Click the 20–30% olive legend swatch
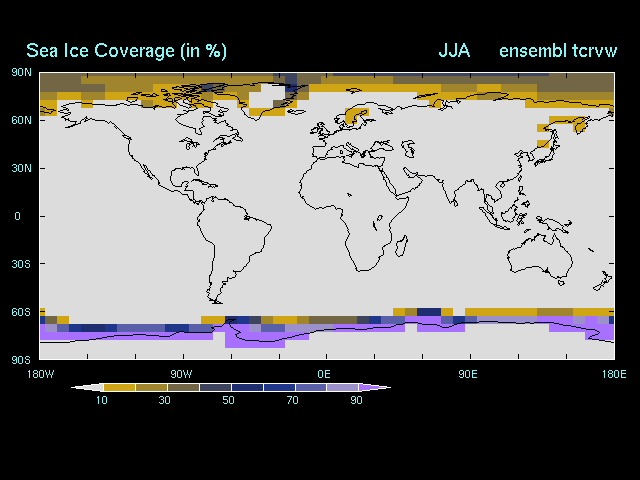Screen dimensions: 640x480 pyautogui.click(x=151, y=387)
